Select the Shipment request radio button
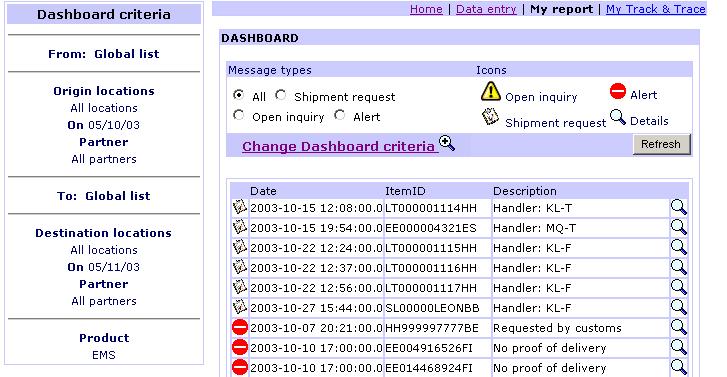727x377 pixels. 281,95
